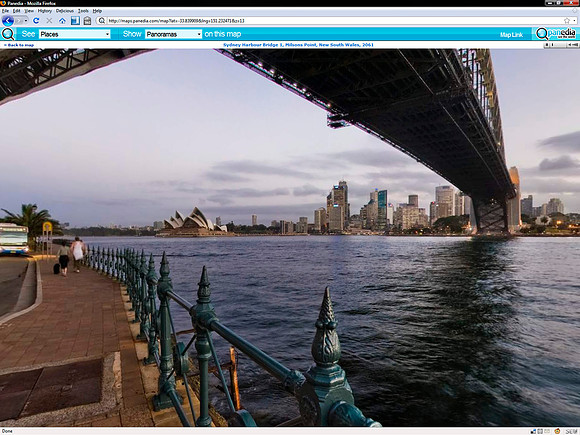
Task: Reload the page with the refresh icon
Action: (36, 21)
